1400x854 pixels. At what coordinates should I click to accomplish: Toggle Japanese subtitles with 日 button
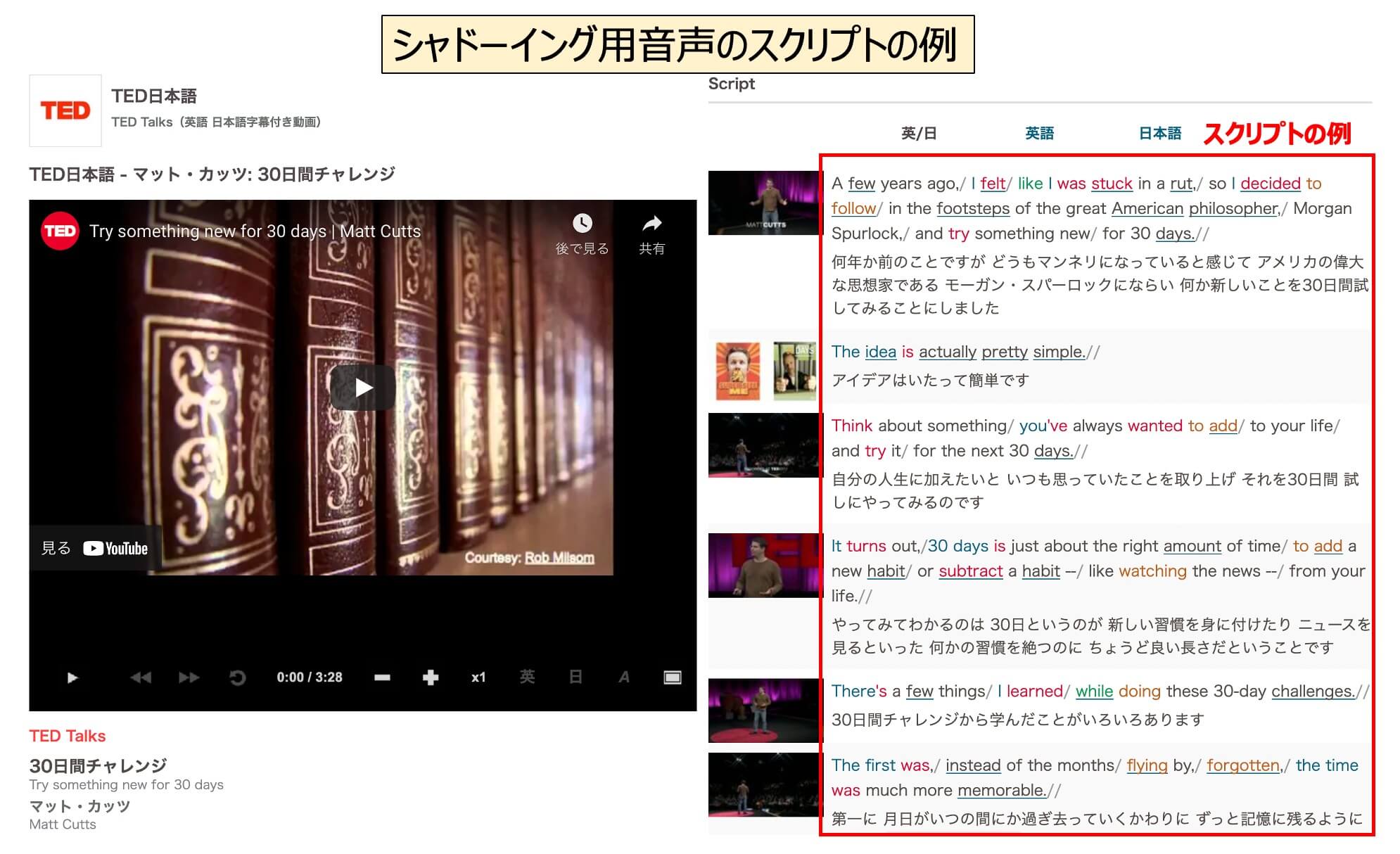tap(575, 677)
